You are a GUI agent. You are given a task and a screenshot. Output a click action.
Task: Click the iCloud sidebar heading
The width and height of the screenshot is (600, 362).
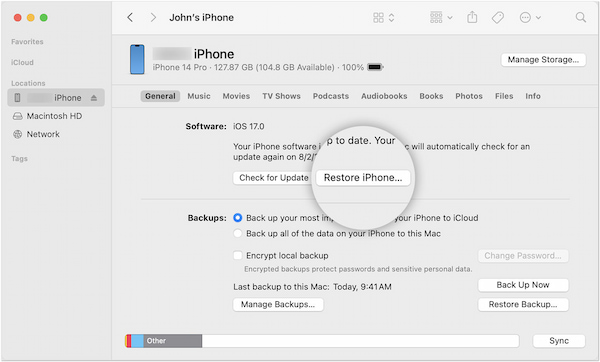click(22, 62)
